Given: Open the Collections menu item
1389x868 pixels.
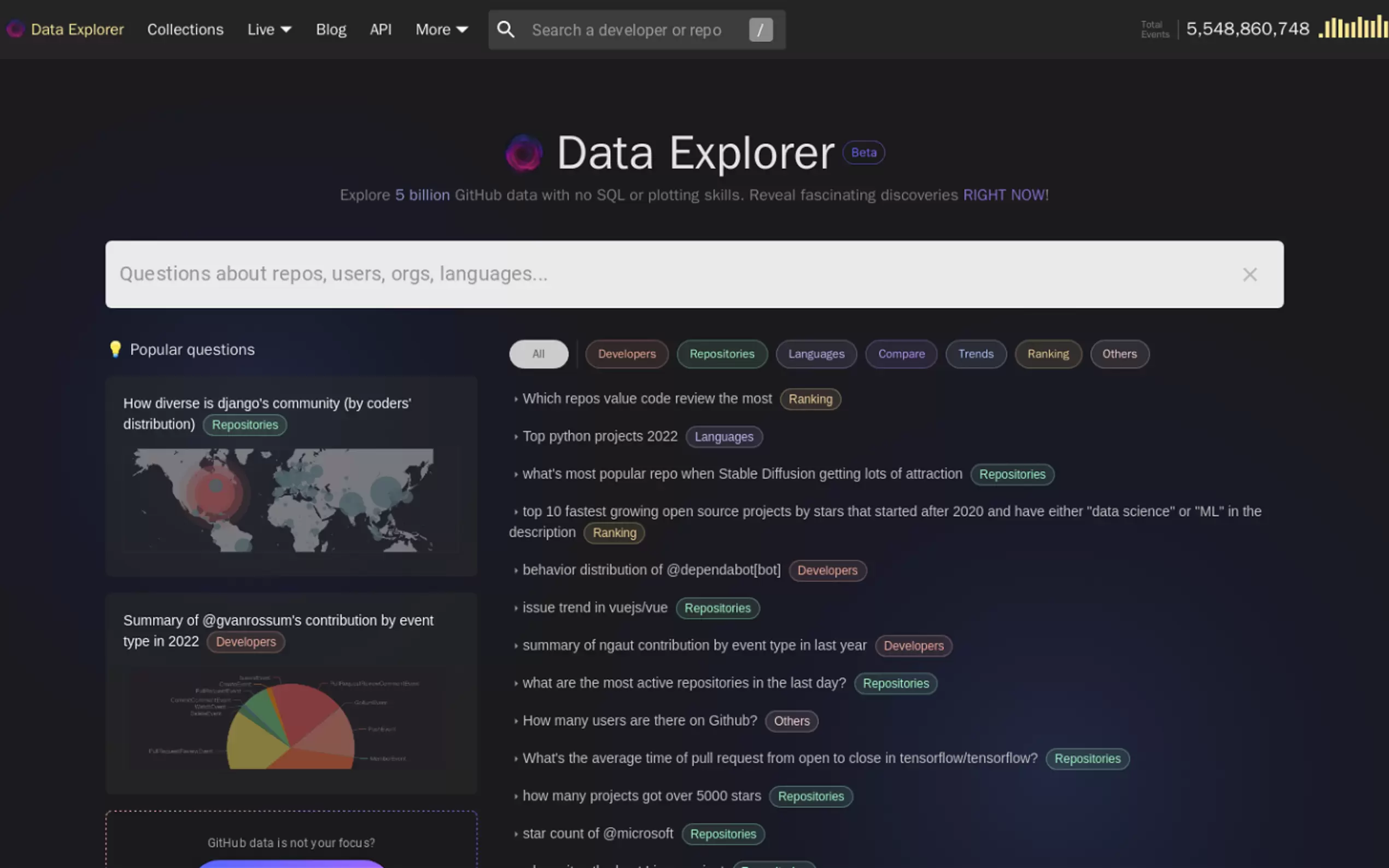Looking at the screenshot, I should coord(185,29).
